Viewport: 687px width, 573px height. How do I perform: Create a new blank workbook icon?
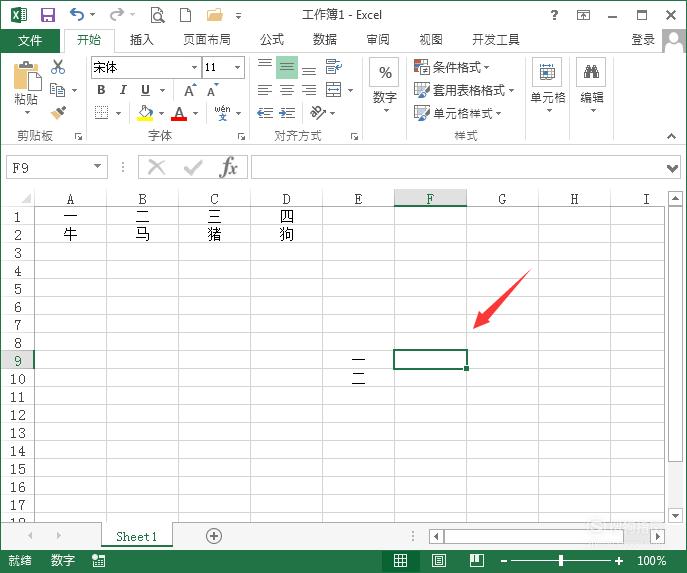(x=186, y=15)
